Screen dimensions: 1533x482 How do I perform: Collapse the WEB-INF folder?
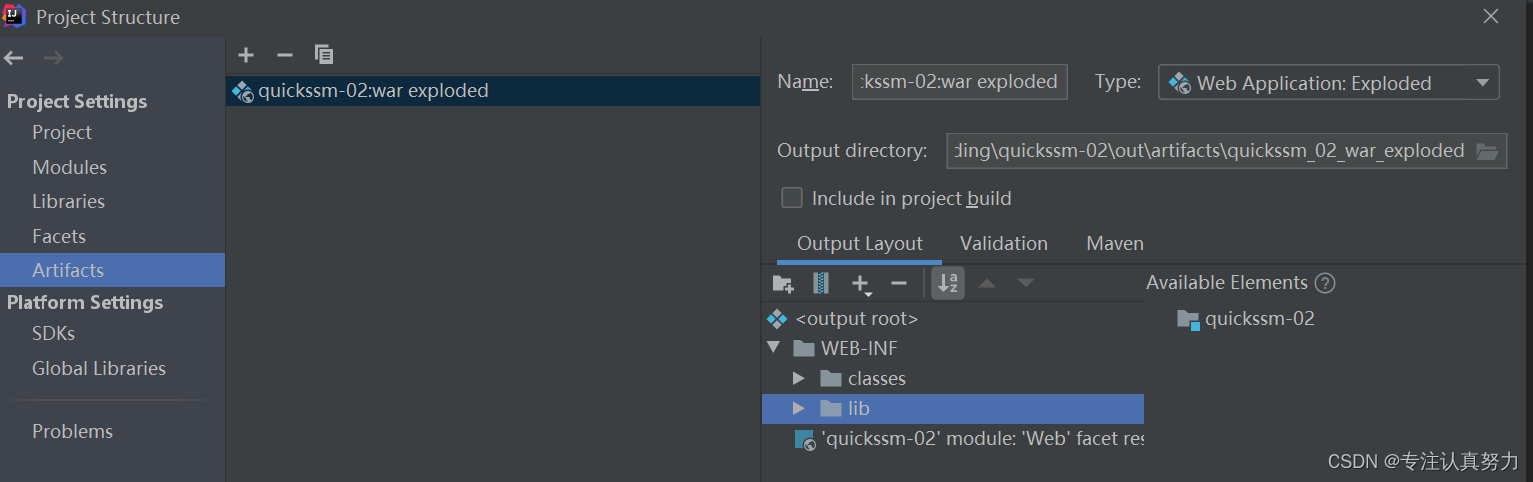773,348
